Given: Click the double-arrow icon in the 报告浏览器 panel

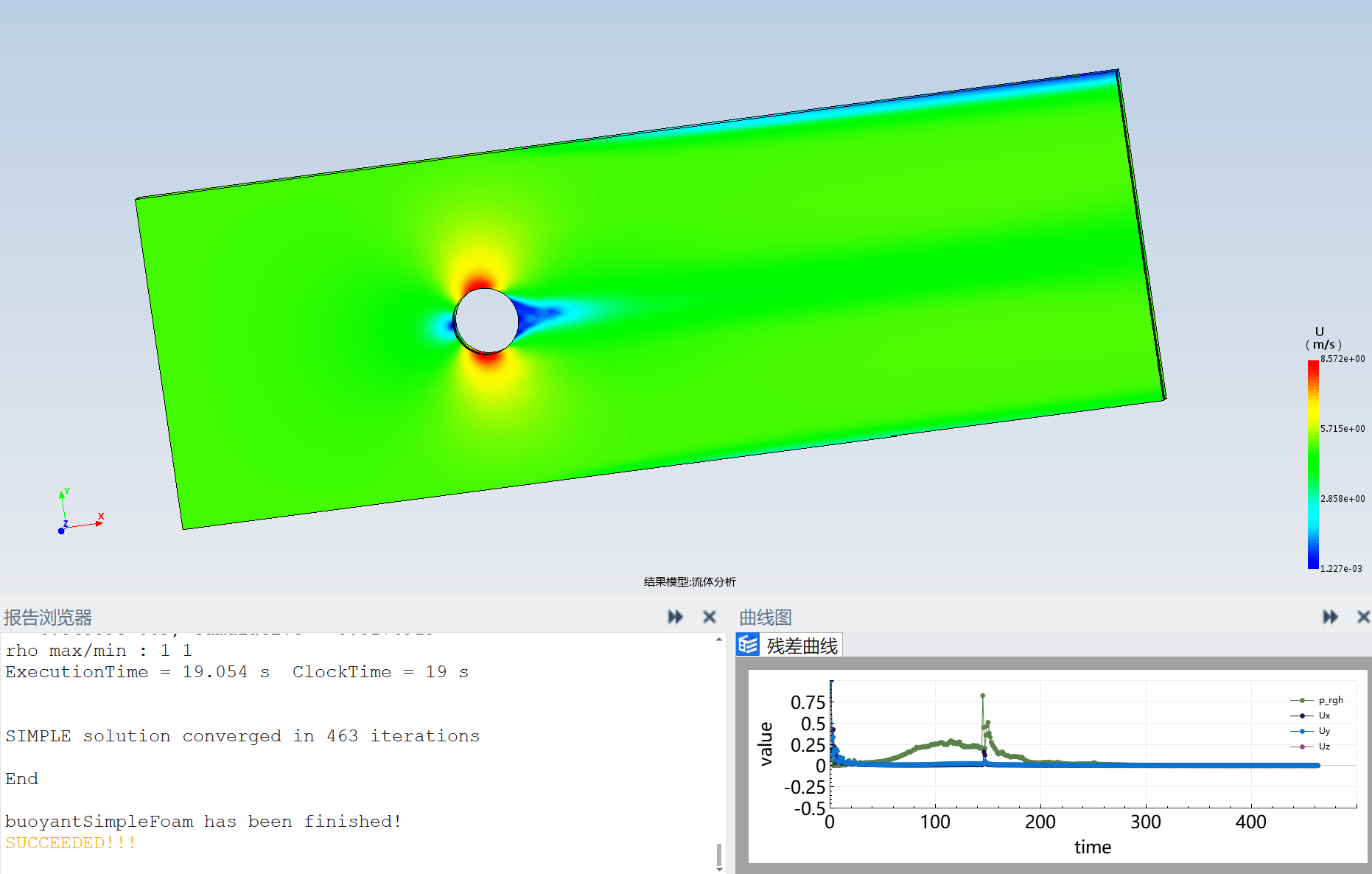Looking at the screenshot, I should click(x=675, y=617).
